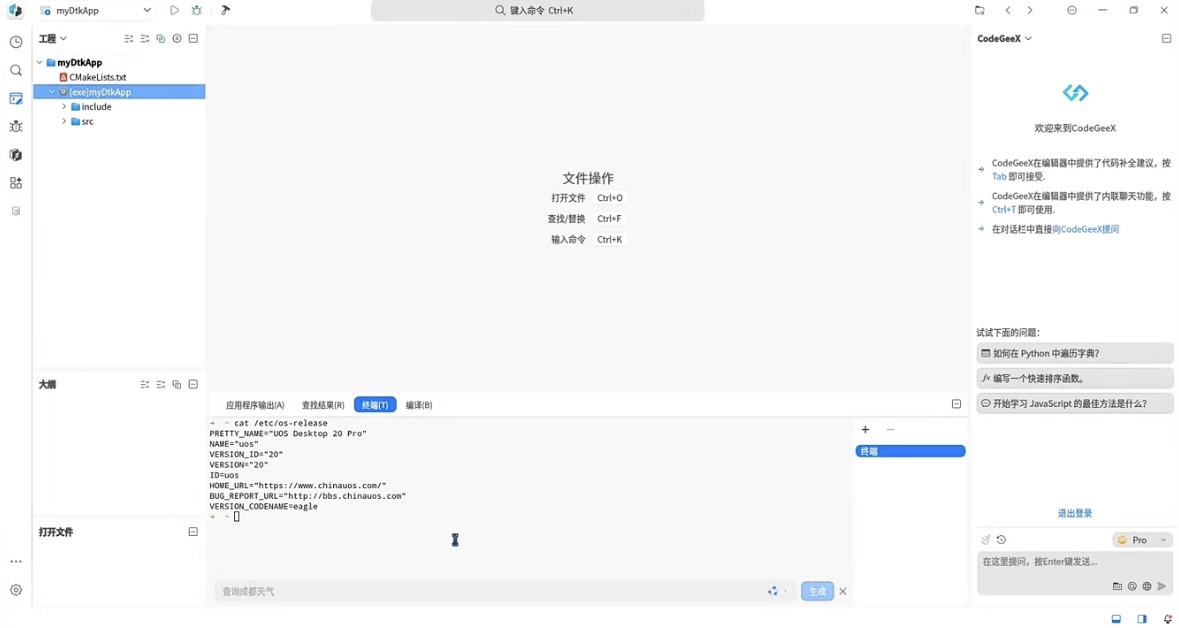
Task: Open CodeGeeX chat history icon
Action: (x=1002, y=540)
